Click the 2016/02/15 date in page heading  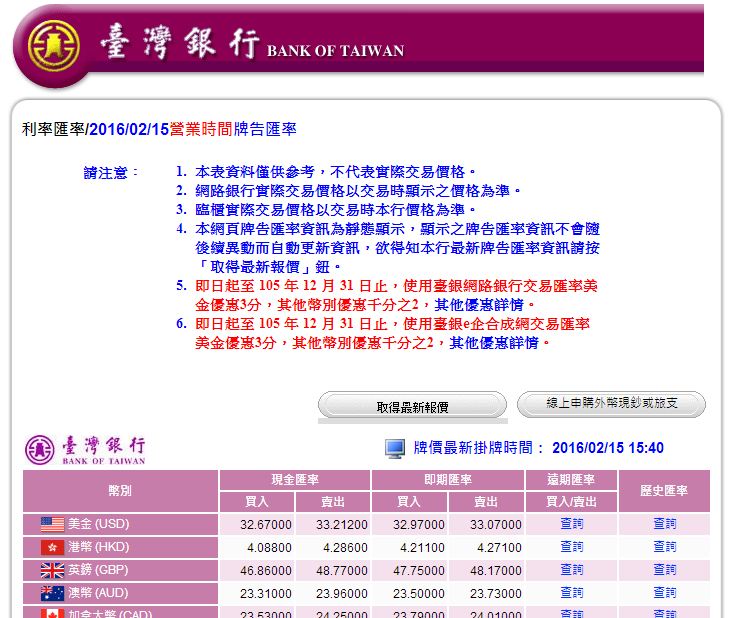pos(129,129)
